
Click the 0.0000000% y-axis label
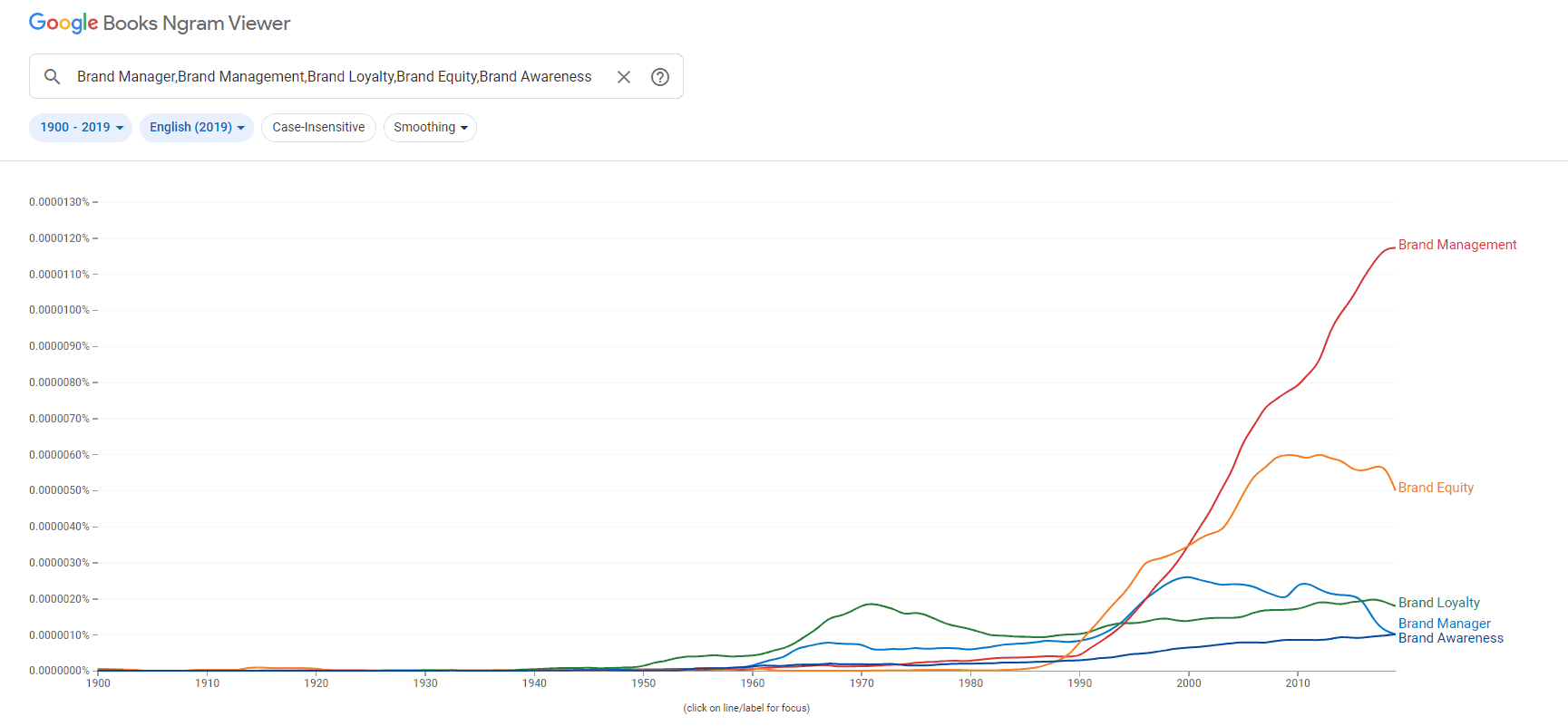pos(59,671)
